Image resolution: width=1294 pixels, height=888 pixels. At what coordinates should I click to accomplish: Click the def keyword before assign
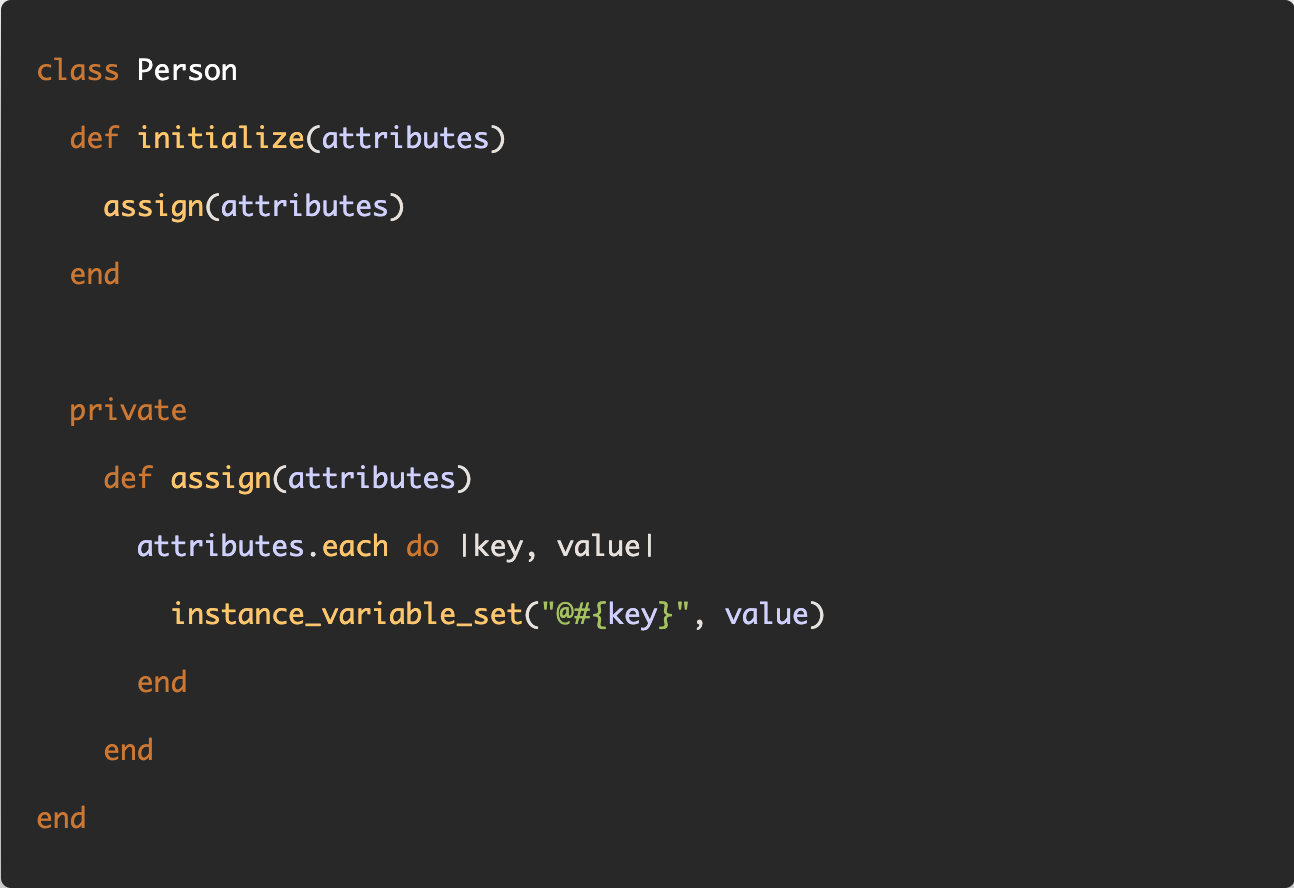pos(128,478)
